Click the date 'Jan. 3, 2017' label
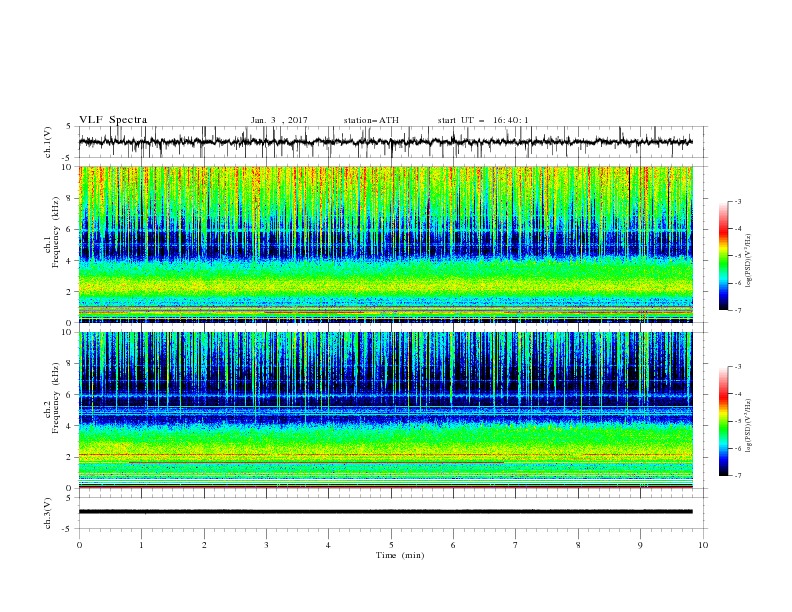 pos(279,120)
